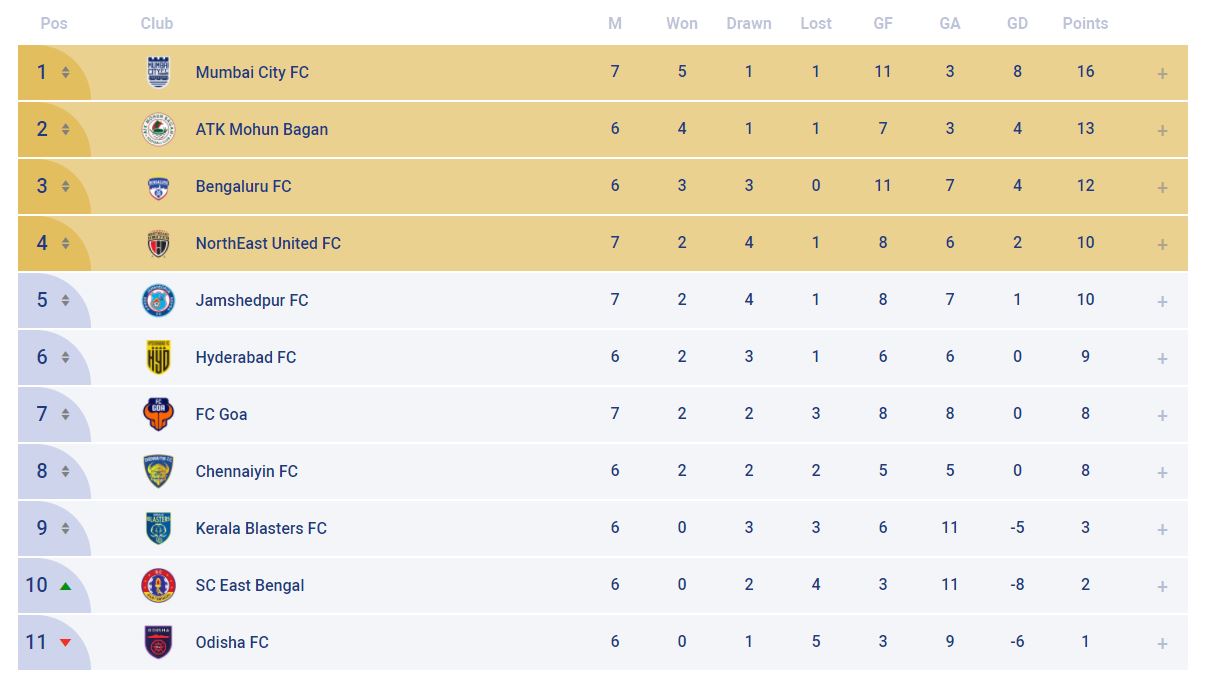Expand Hyderabad FC row details plus sign
Image resolution: width=1209 pixels, height=695 pixels.
point(1162,358)
